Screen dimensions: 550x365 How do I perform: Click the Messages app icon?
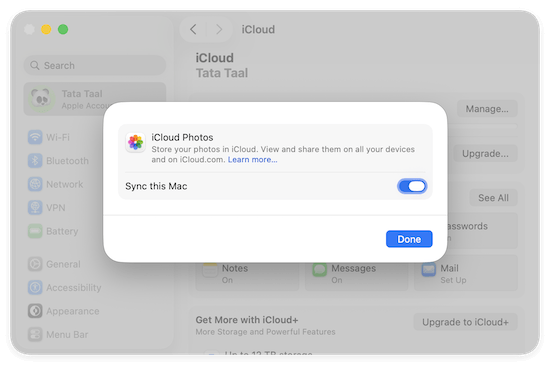(x=319, y=270)
